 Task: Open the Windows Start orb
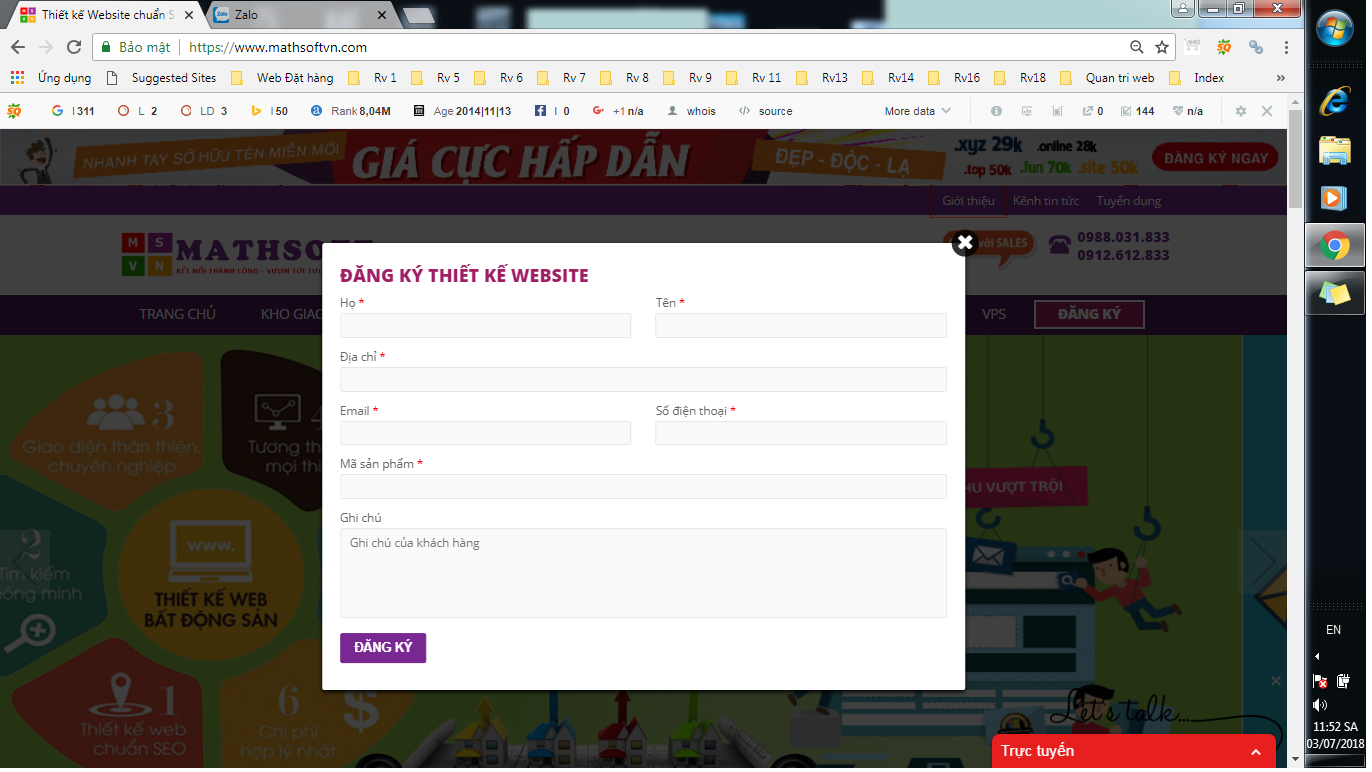pos(1335,30)
